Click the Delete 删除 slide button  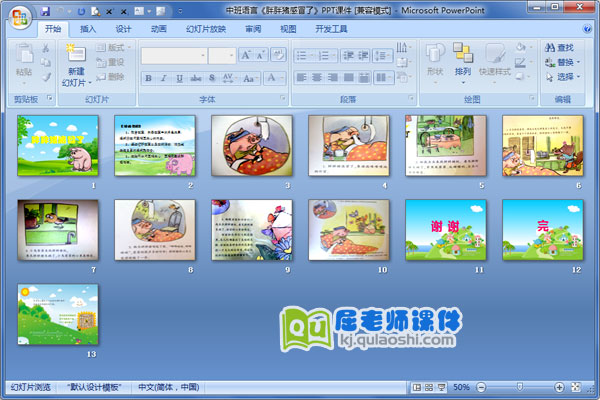pos(110,77)
